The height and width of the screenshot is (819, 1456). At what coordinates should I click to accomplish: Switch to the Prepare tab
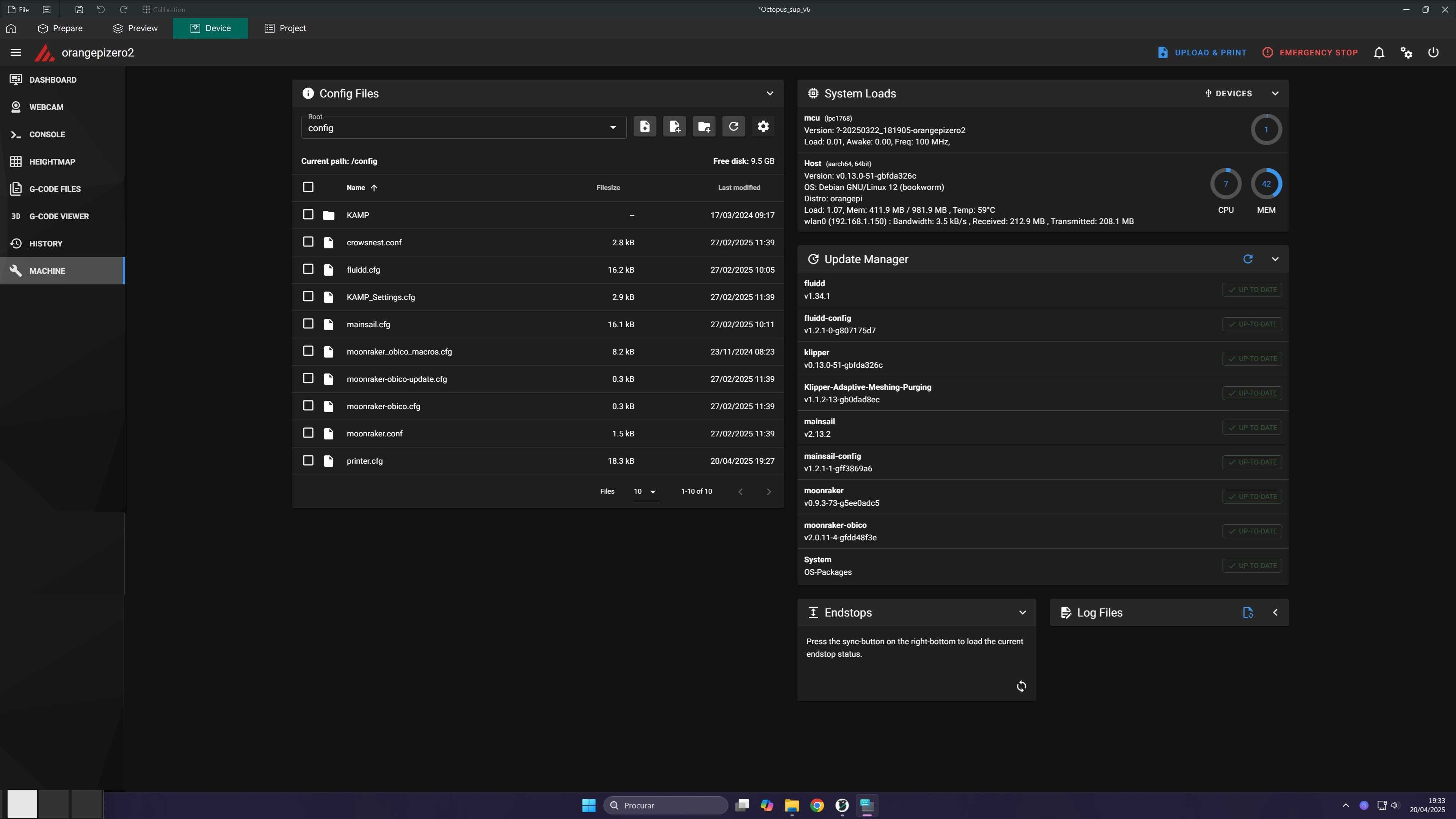pyautogui.click(x=61, y=28)
